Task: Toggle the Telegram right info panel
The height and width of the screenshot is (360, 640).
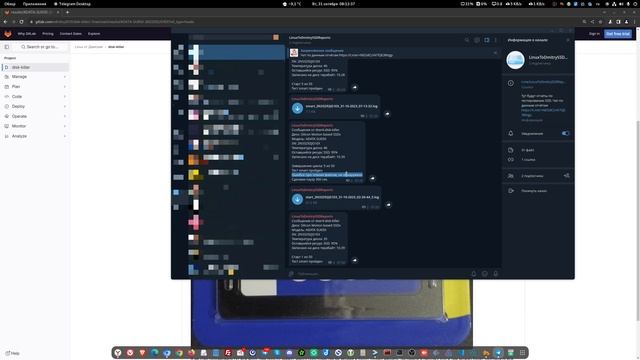Action: point(487,40)
